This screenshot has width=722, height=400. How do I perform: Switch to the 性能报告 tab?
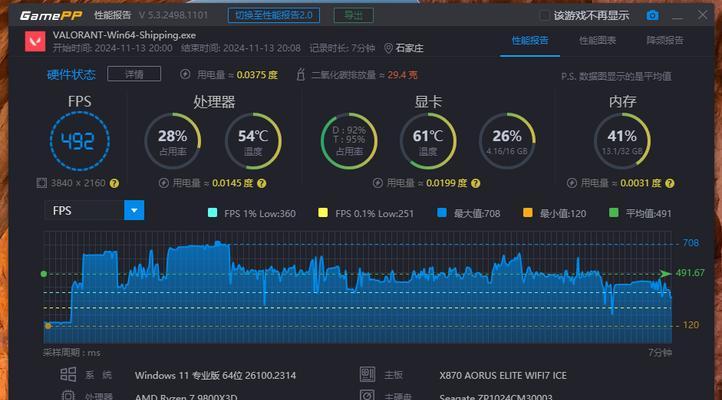coord(530,41)
